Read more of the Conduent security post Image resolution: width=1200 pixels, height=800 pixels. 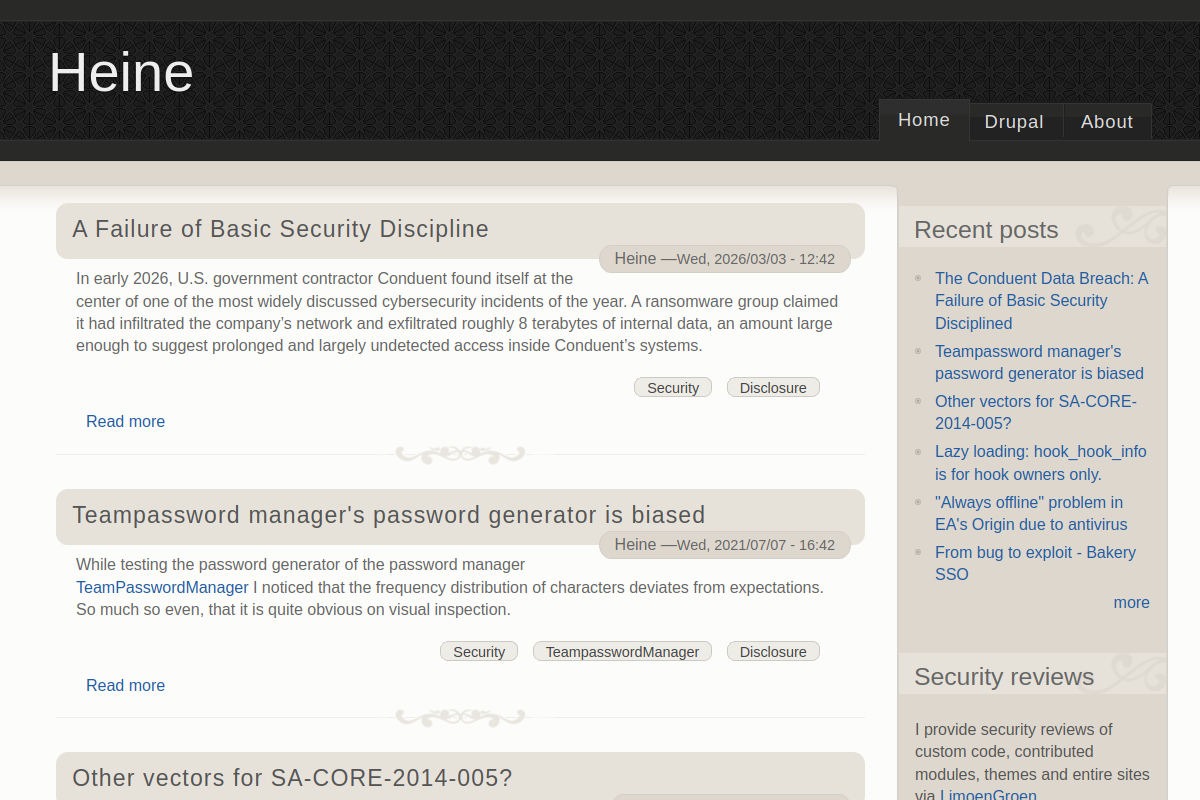pos(126,421)
